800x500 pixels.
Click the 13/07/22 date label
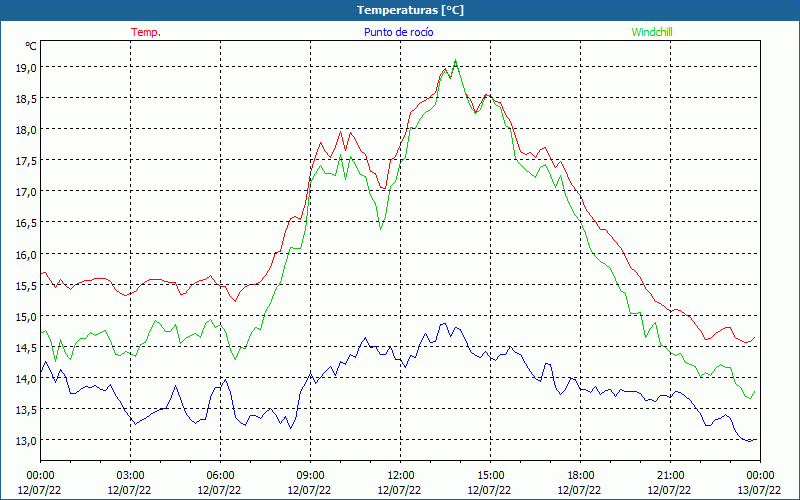click(x=760, y=490)
